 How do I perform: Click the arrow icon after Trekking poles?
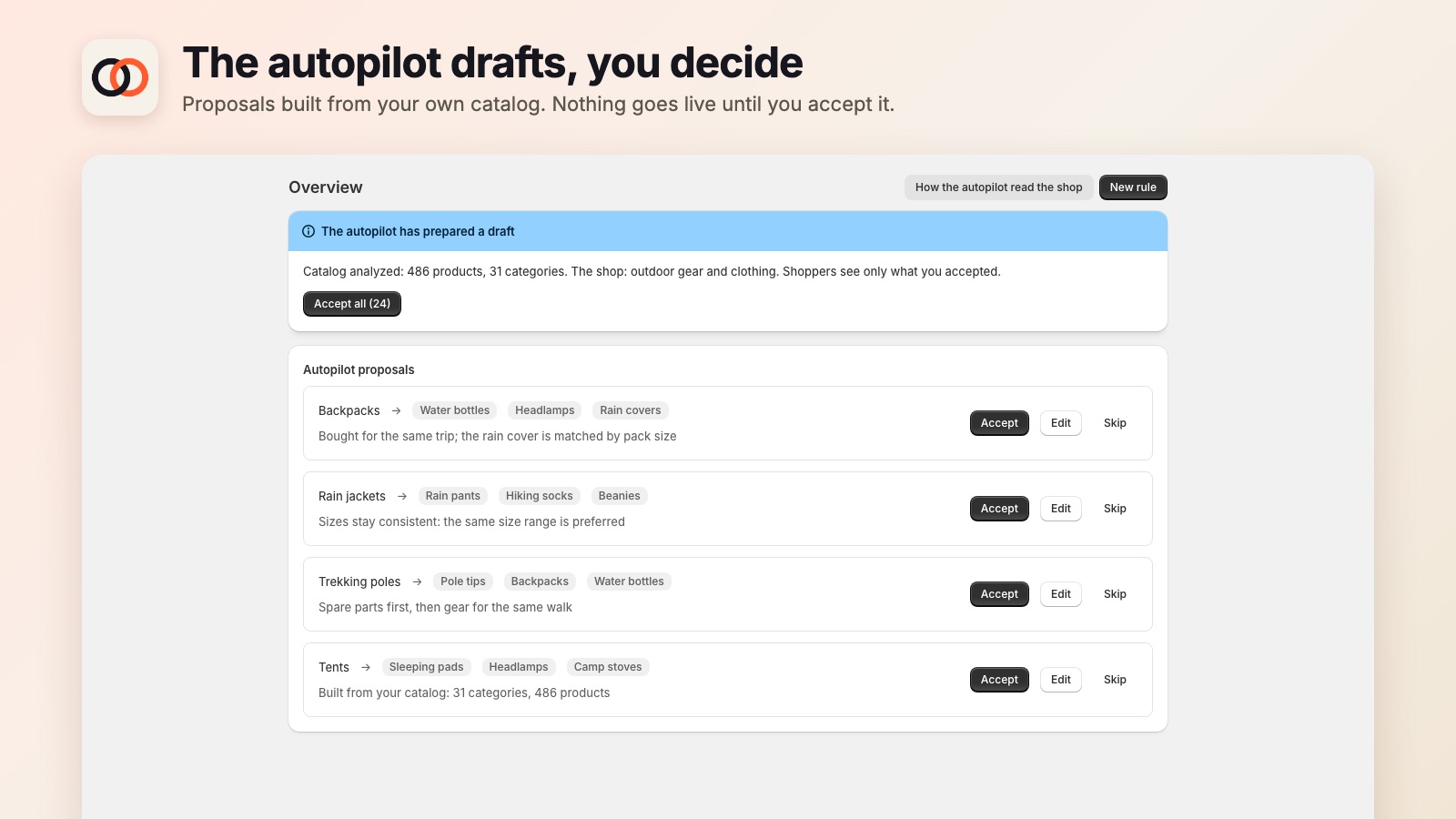417,582
